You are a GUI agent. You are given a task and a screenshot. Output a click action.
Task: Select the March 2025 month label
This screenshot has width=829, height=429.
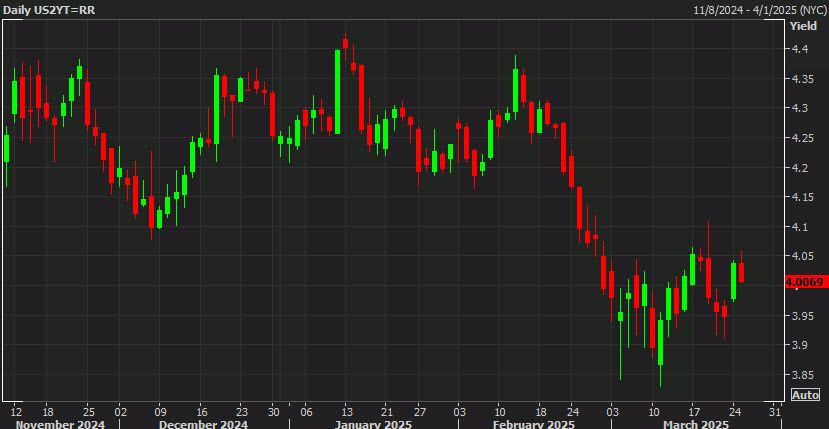point(695,424)
